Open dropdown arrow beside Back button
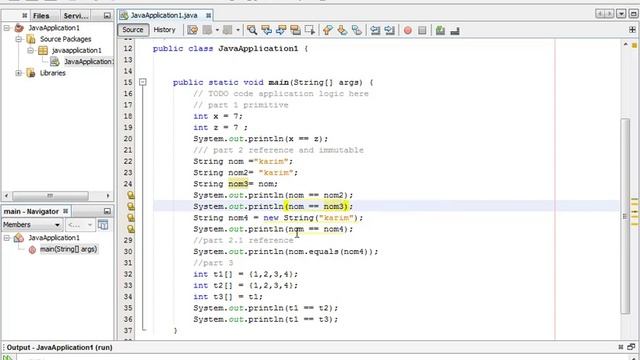This screenshot has height=360, width=640. pyautogui.click(x=217, y=30)
